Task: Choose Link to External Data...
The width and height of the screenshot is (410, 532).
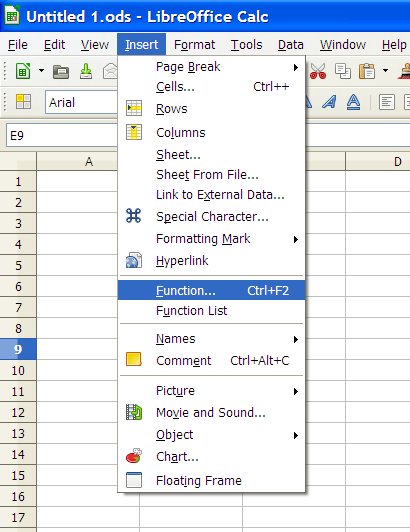Action: tap(211, 195)
